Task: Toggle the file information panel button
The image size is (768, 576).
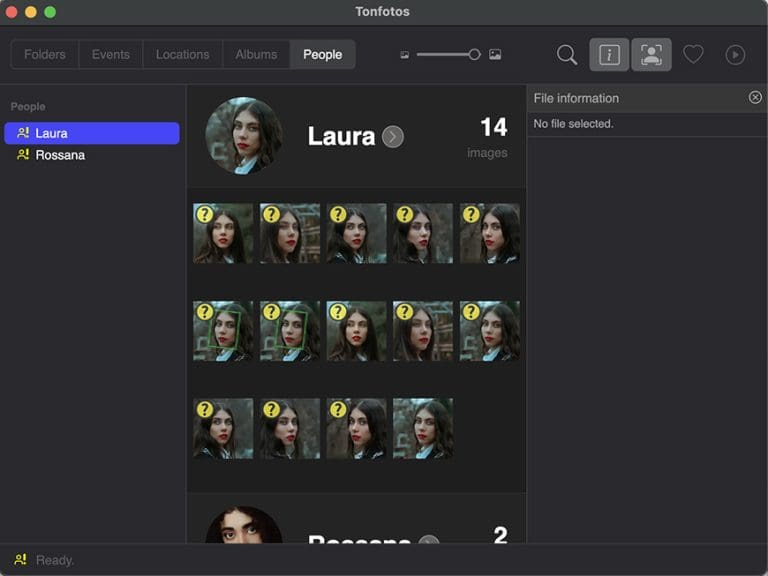Action: [609, 54]
